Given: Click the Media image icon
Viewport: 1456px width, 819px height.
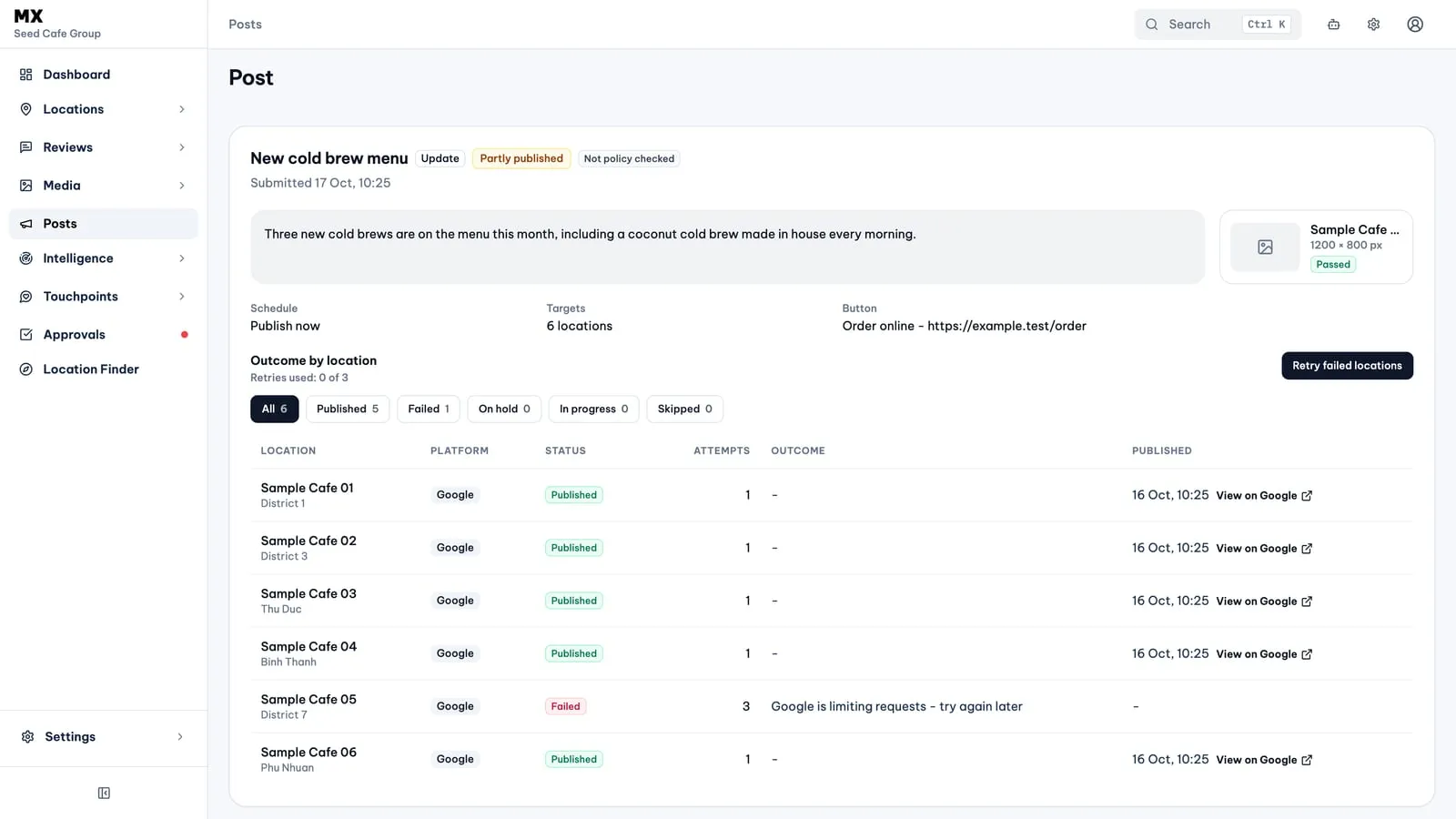Looking at the screenshot, I should pyautogui.click(x=26, y=186).
